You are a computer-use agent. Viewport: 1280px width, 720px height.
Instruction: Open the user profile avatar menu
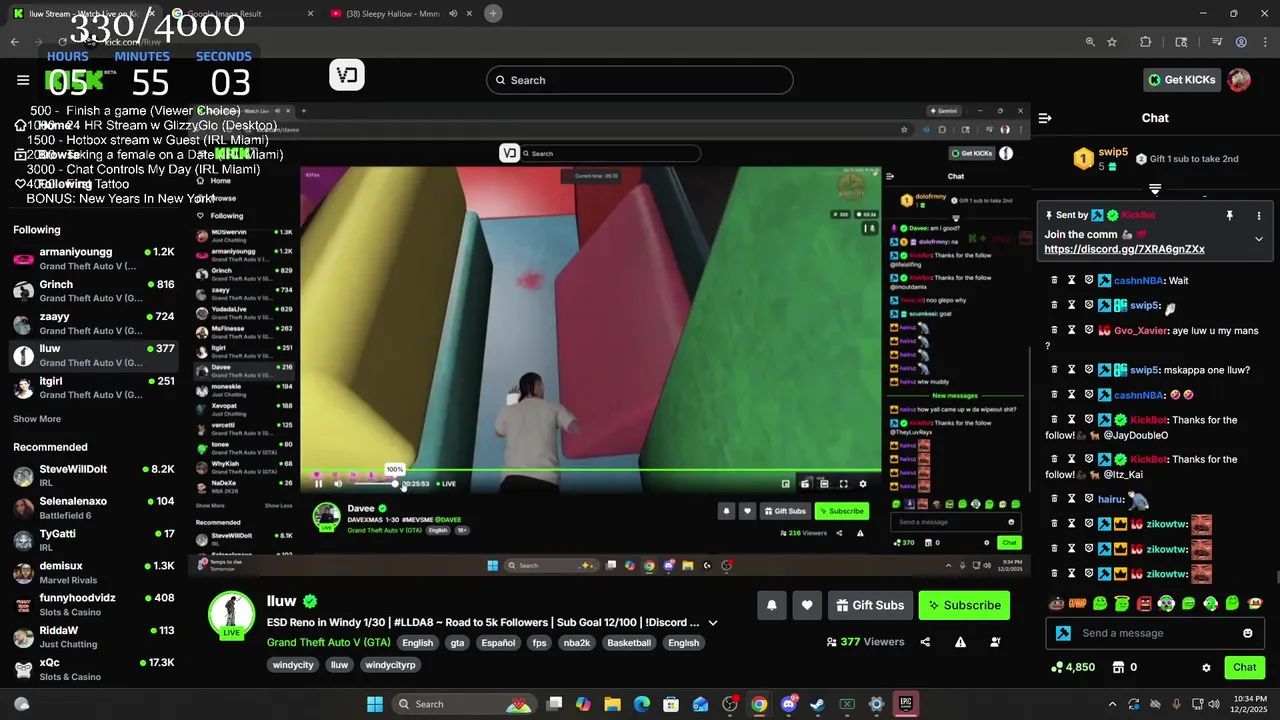pos(1239,80)
